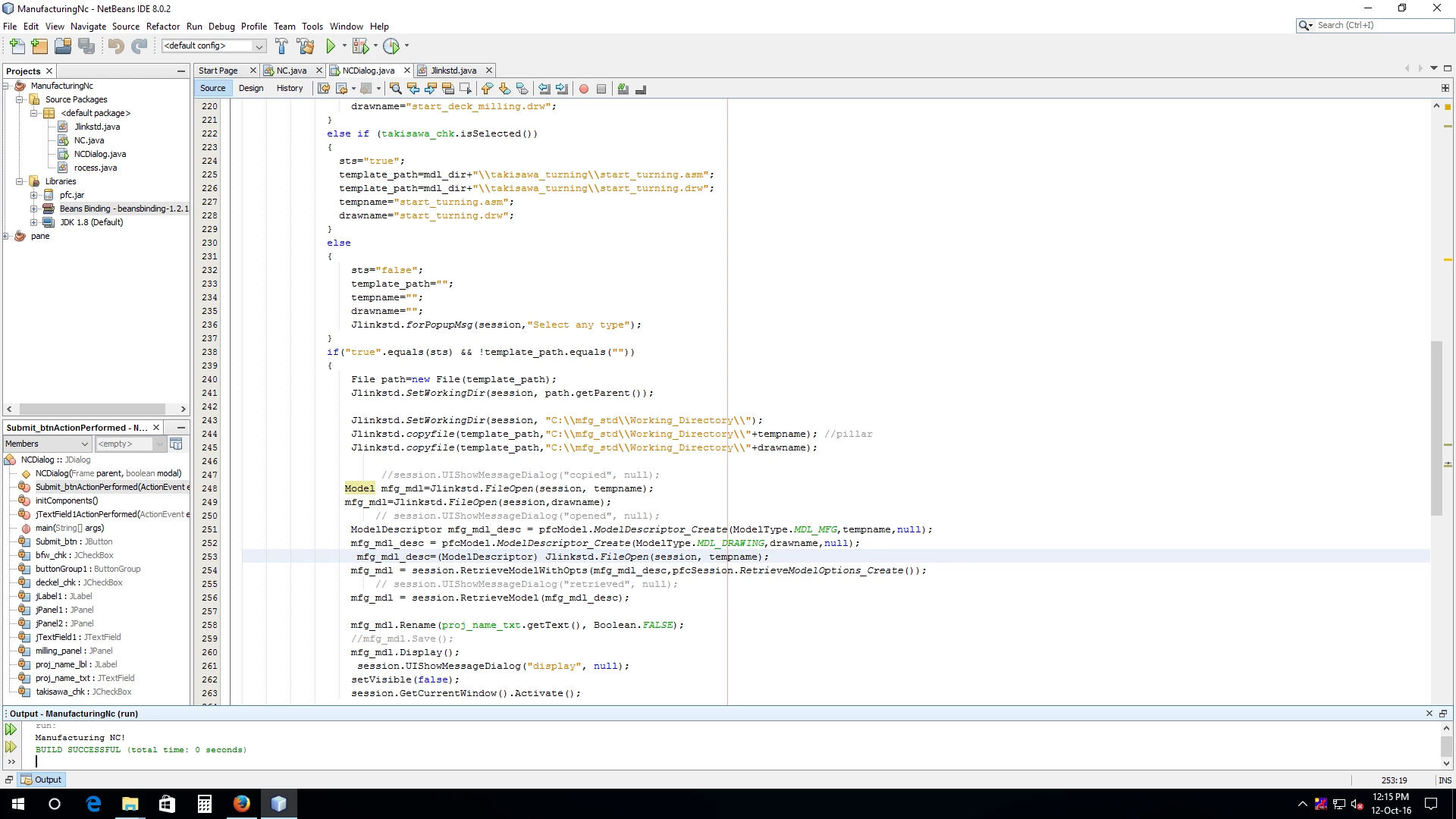Collapse the Libraries node
This screenshot has width=1456, height=819.
click(20, 181)
